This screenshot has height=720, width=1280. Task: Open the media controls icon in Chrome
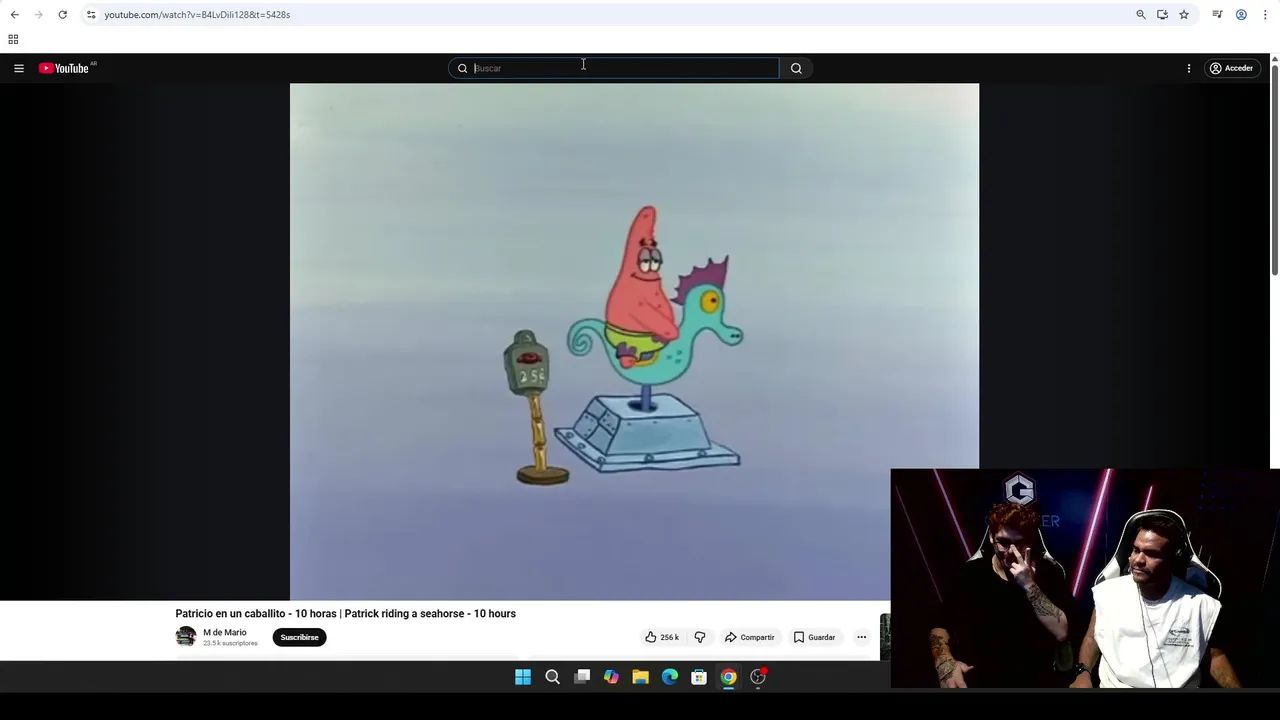pos(1217,15)
